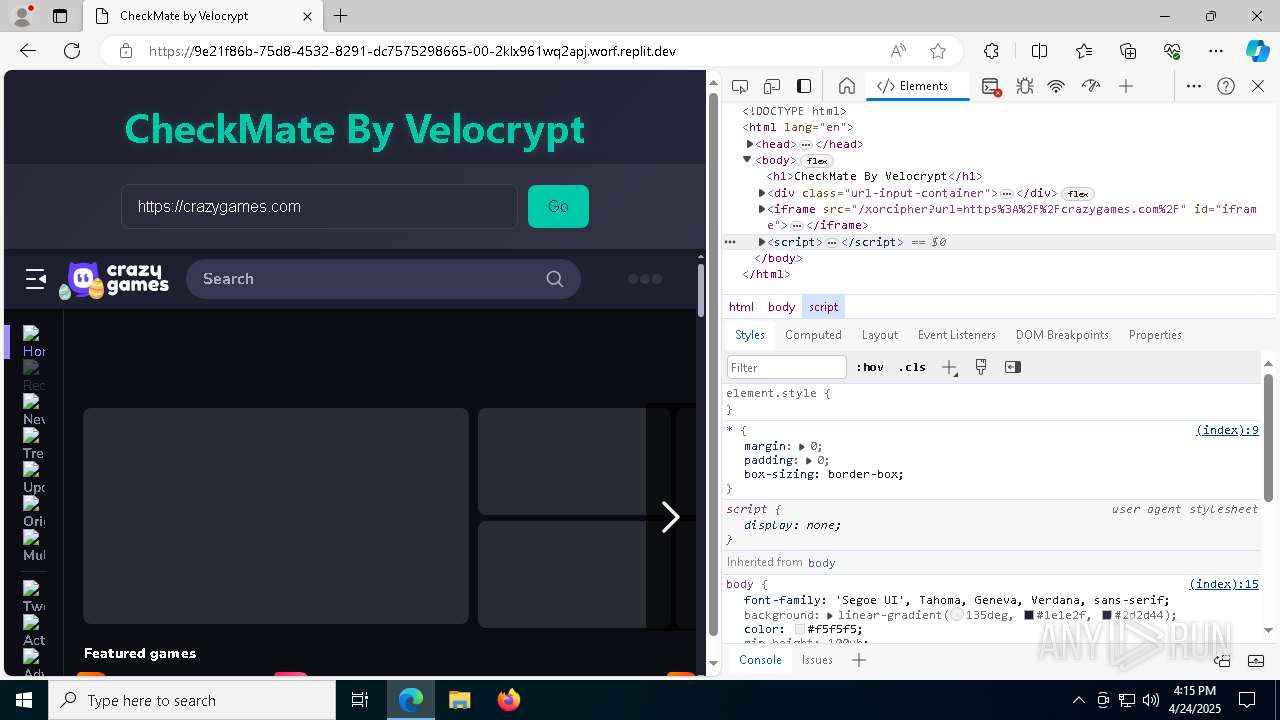Open the Issues drawer tab

coord(817,660)
